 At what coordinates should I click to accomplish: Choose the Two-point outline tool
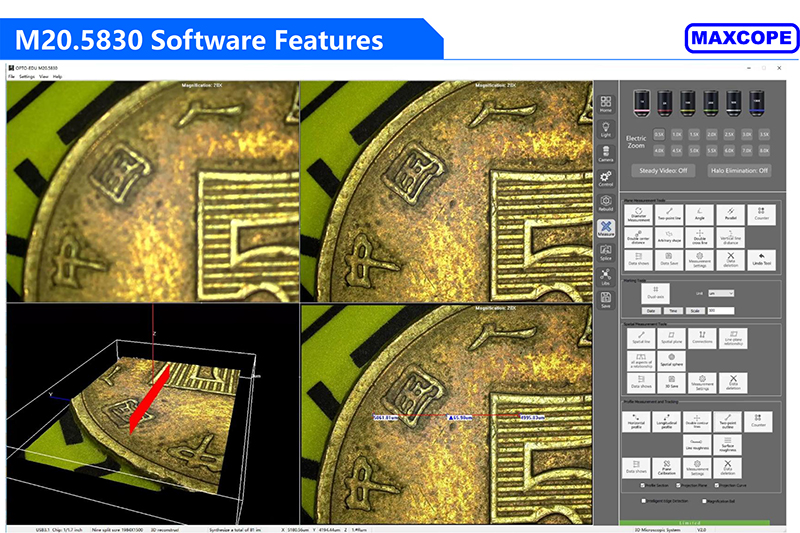pyautogui.click(x=728, y=422)
